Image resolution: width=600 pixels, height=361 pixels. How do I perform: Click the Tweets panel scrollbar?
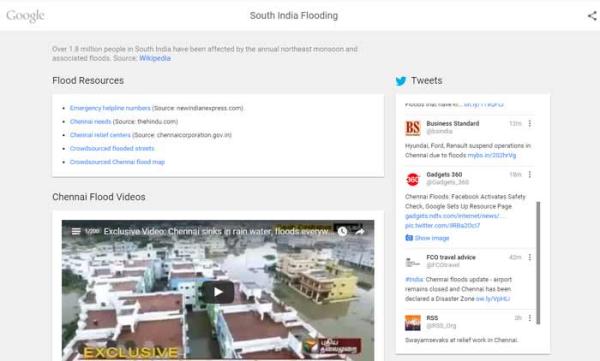(538, 263)
